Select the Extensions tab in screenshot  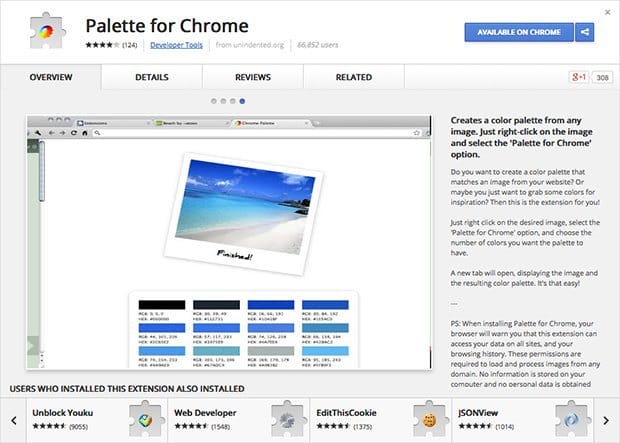114,123
